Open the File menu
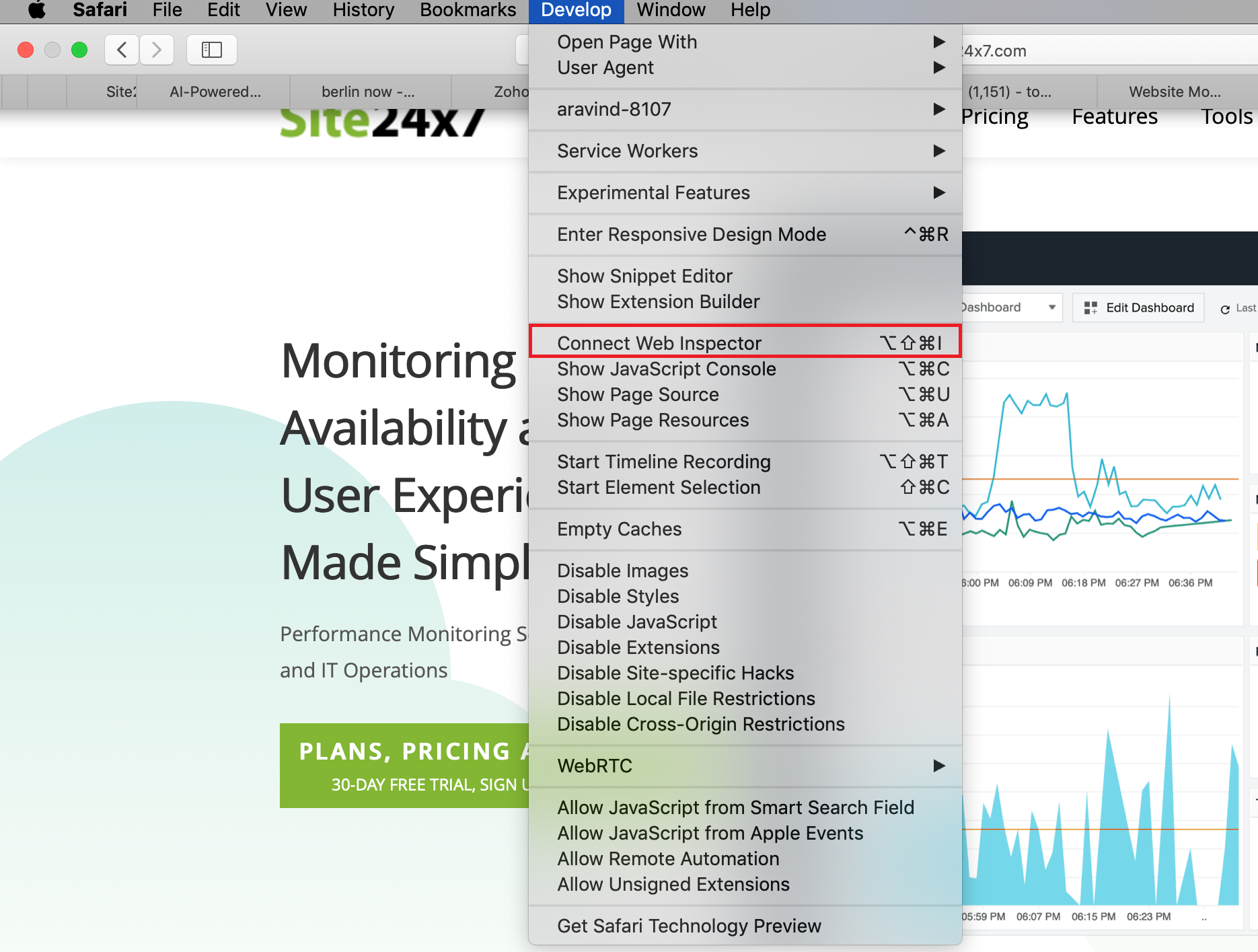Screen dimensions: 1258x952 (167, 10)
